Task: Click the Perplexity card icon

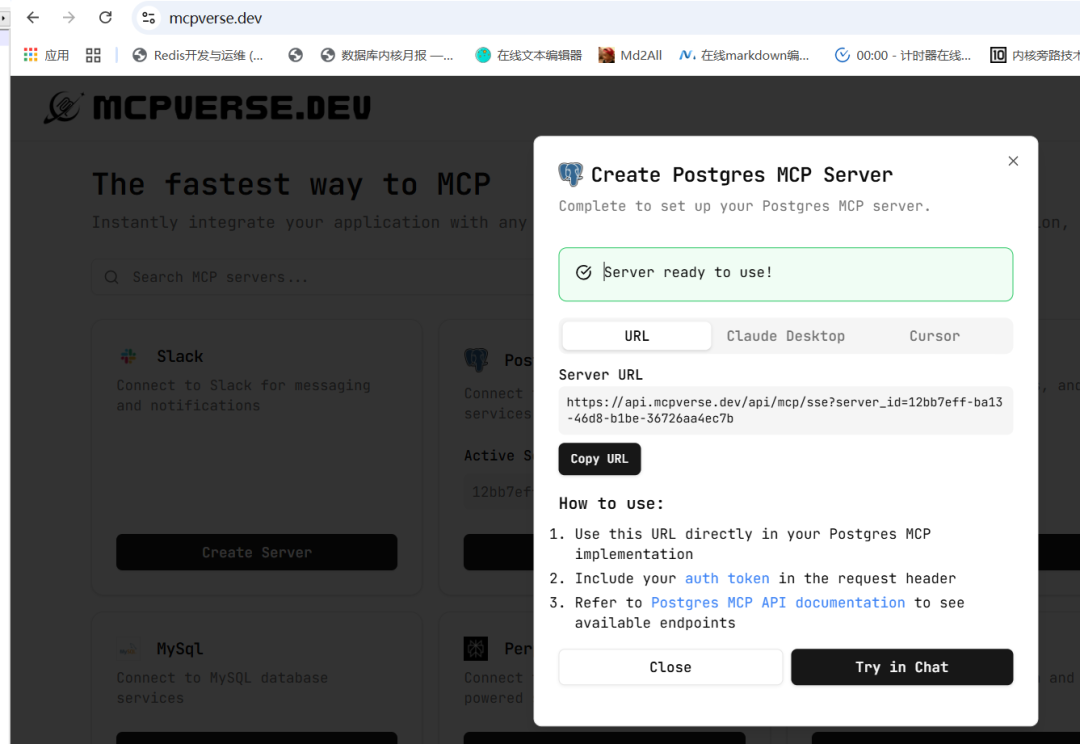Action: pyautogui.click(x=476, y=648)
